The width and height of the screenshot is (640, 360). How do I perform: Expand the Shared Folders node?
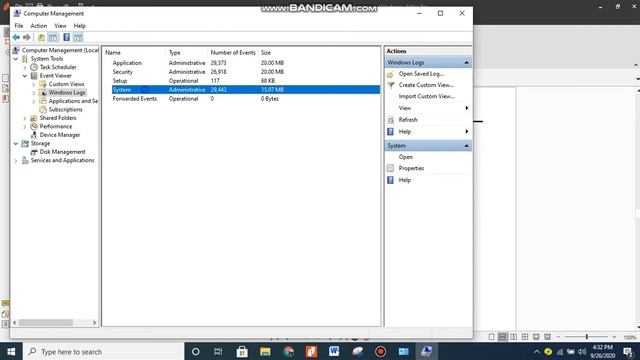tap(25, 118)
